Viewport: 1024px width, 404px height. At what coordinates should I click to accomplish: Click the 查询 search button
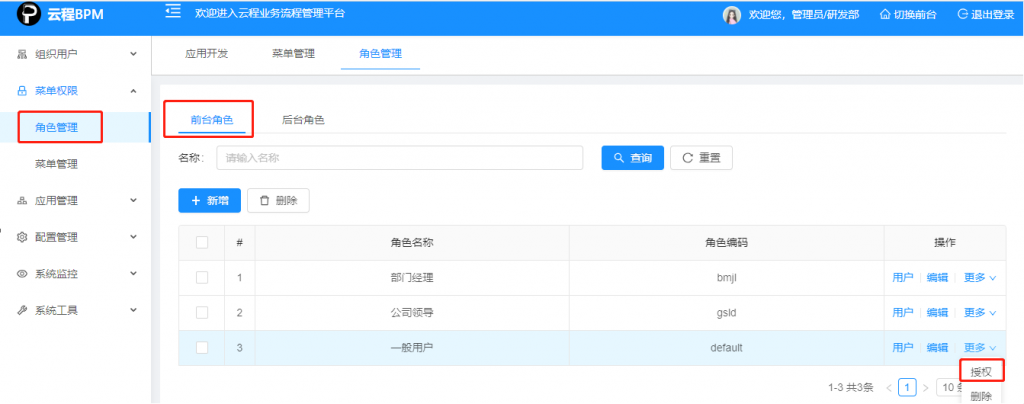[632, 158]
